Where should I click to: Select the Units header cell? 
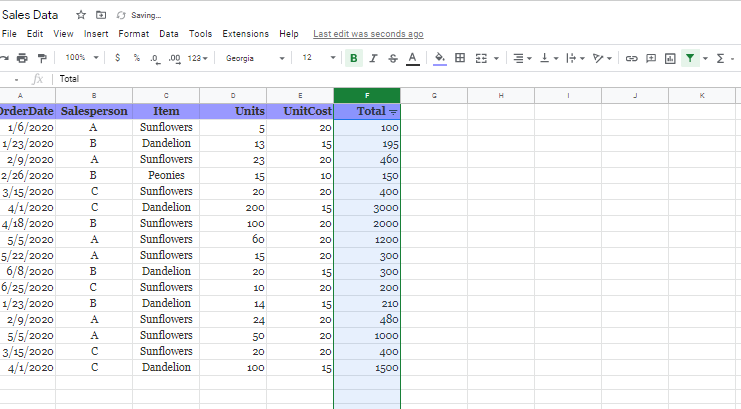coord(233,111)
